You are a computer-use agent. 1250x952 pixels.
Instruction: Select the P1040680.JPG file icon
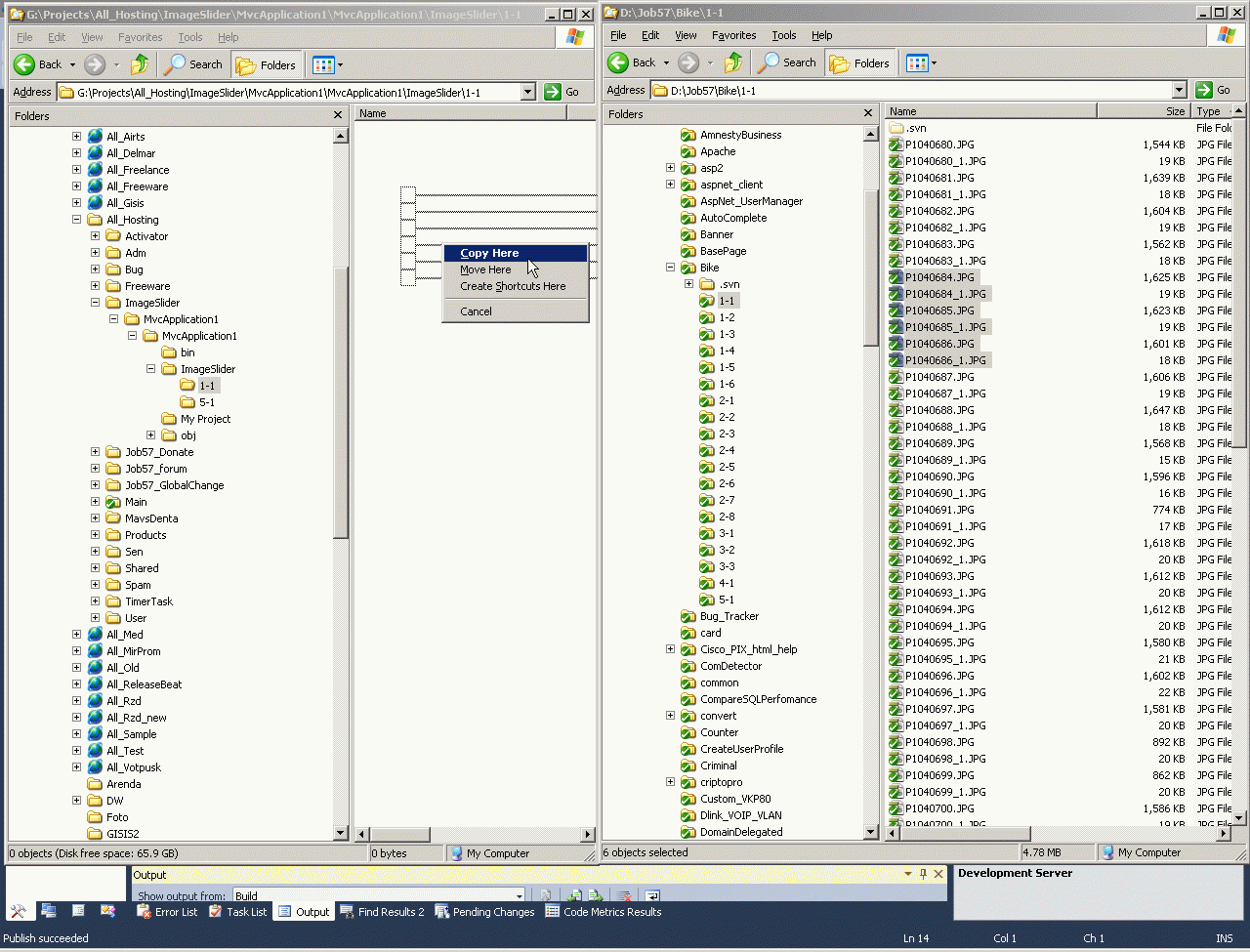(896, 145)
